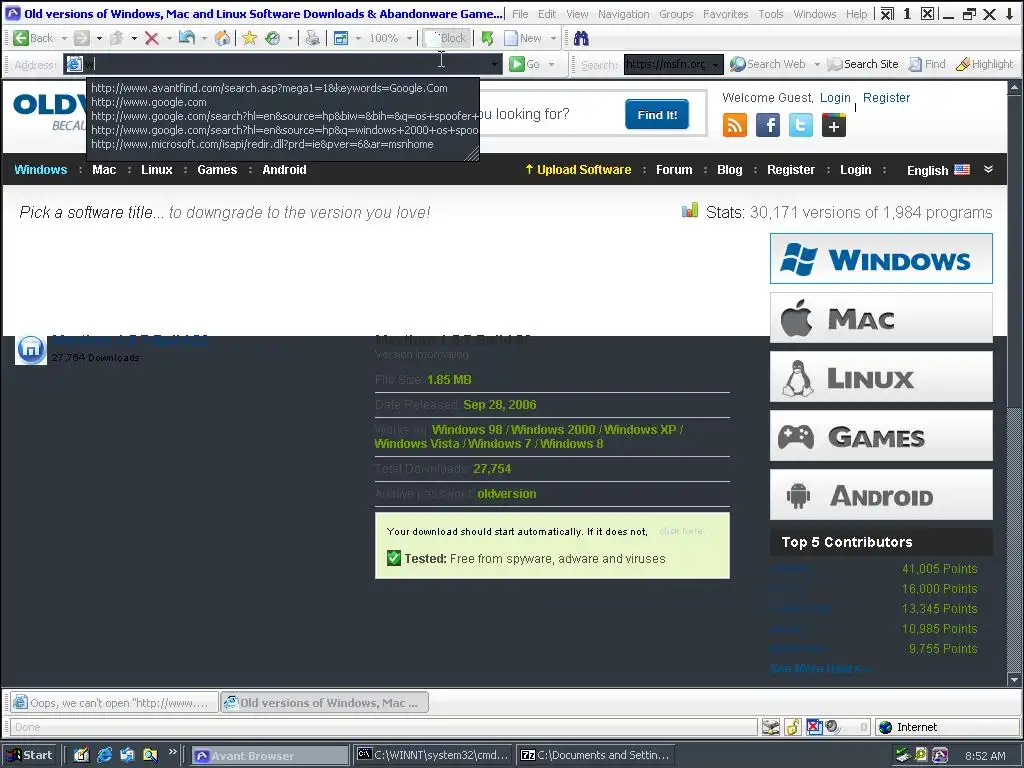Click the Full Screen window icon
The image size is (1024, 768).
(x=341, y=38)
